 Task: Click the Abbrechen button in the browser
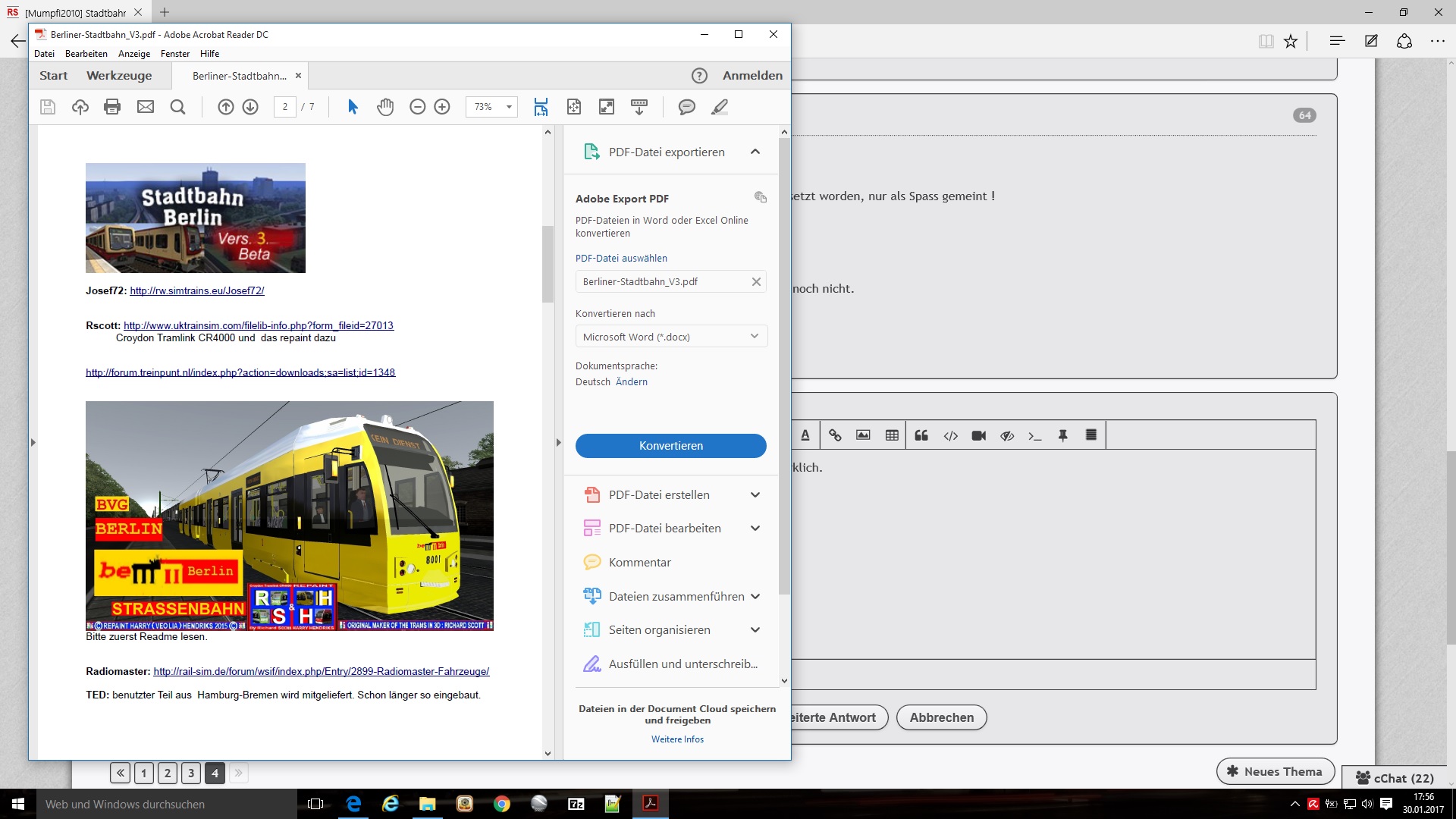pyautogui.click(x=942, y=718)
